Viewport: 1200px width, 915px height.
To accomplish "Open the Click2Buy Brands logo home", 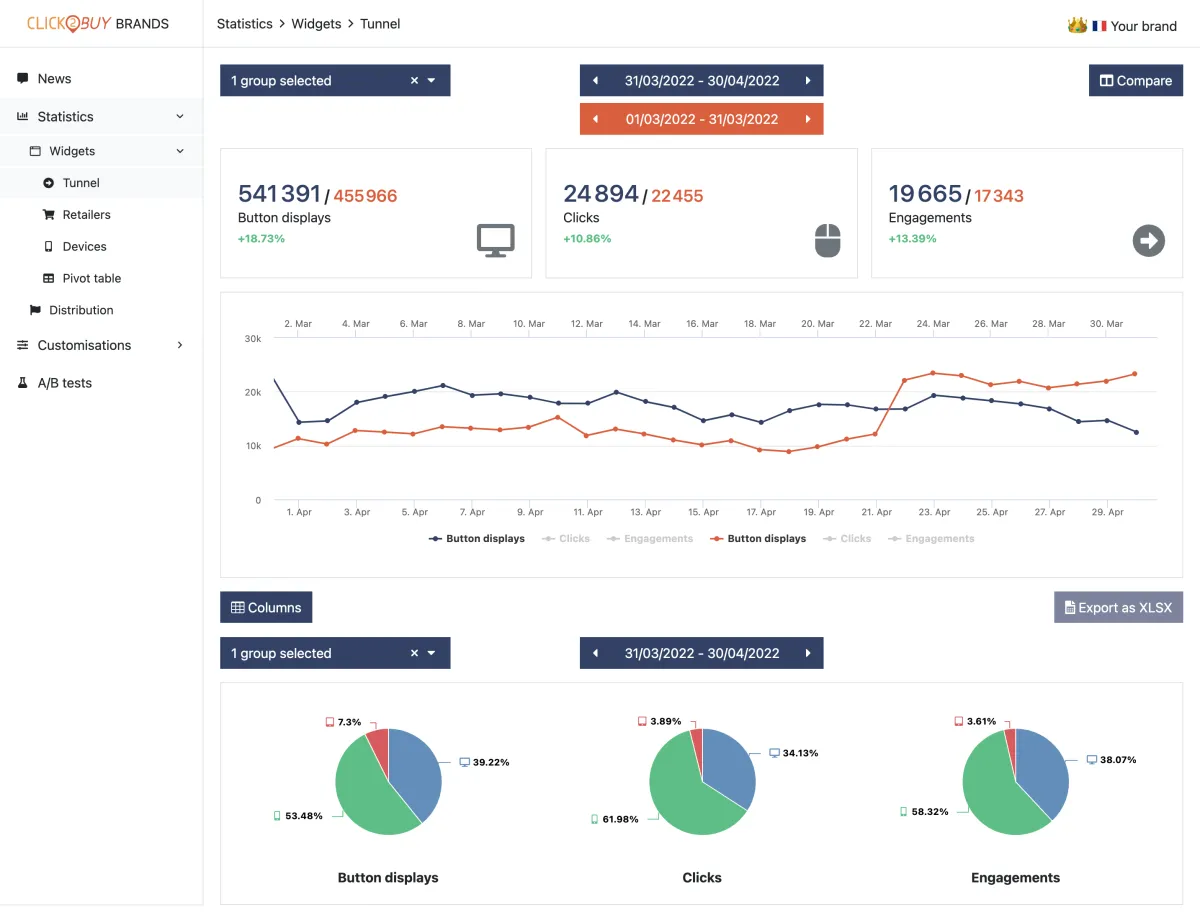I will coord(98,23).
